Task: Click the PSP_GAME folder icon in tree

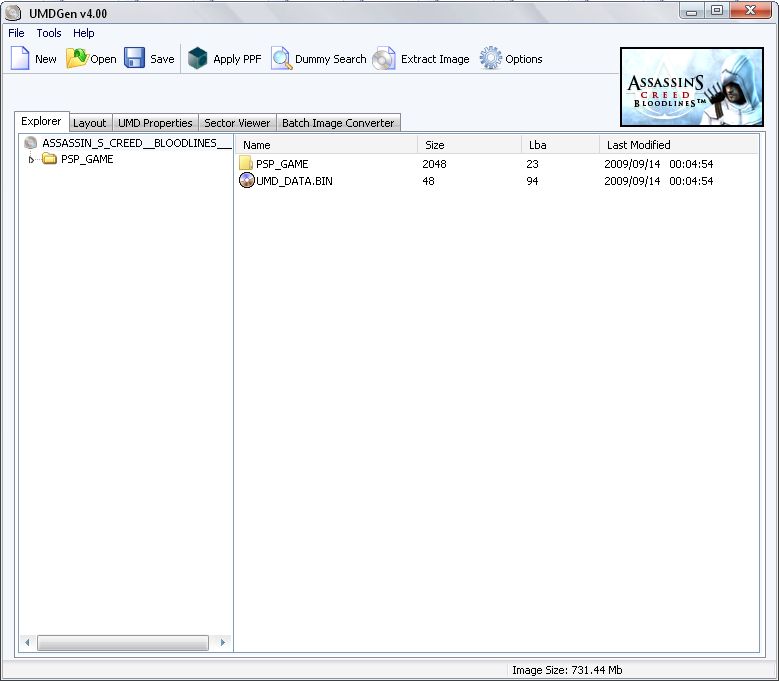Action: (x=49, y=159)
